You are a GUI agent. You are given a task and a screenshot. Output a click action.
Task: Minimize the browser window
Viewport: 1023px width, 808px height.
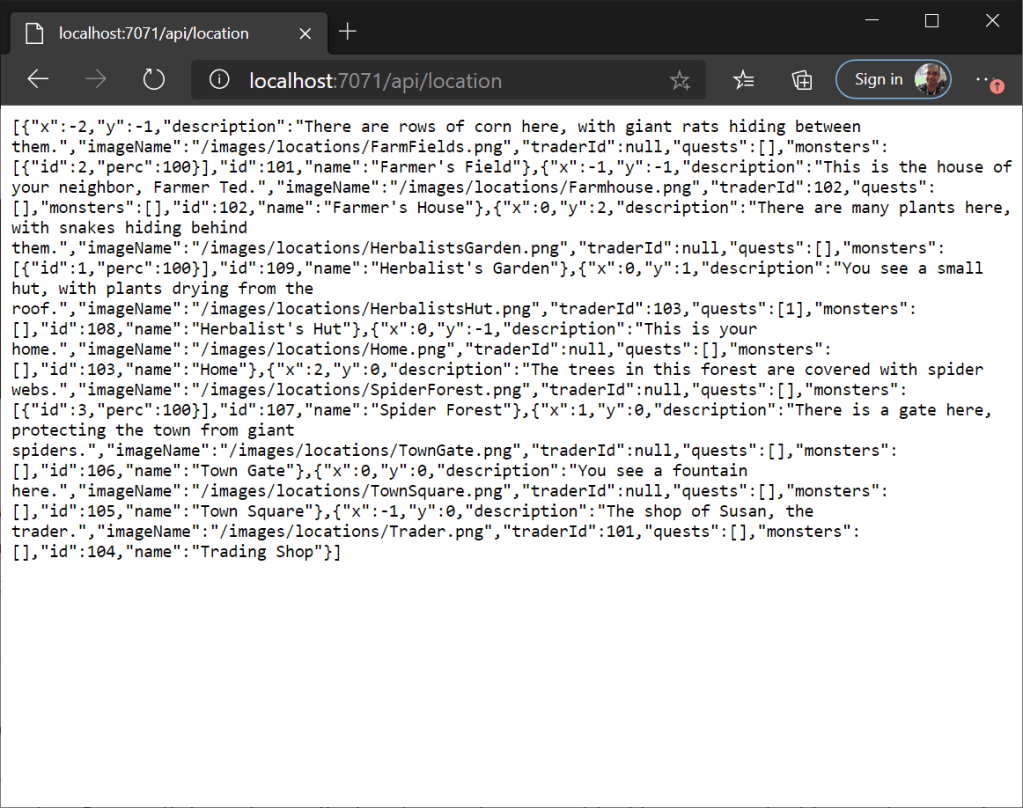[875, 20]
